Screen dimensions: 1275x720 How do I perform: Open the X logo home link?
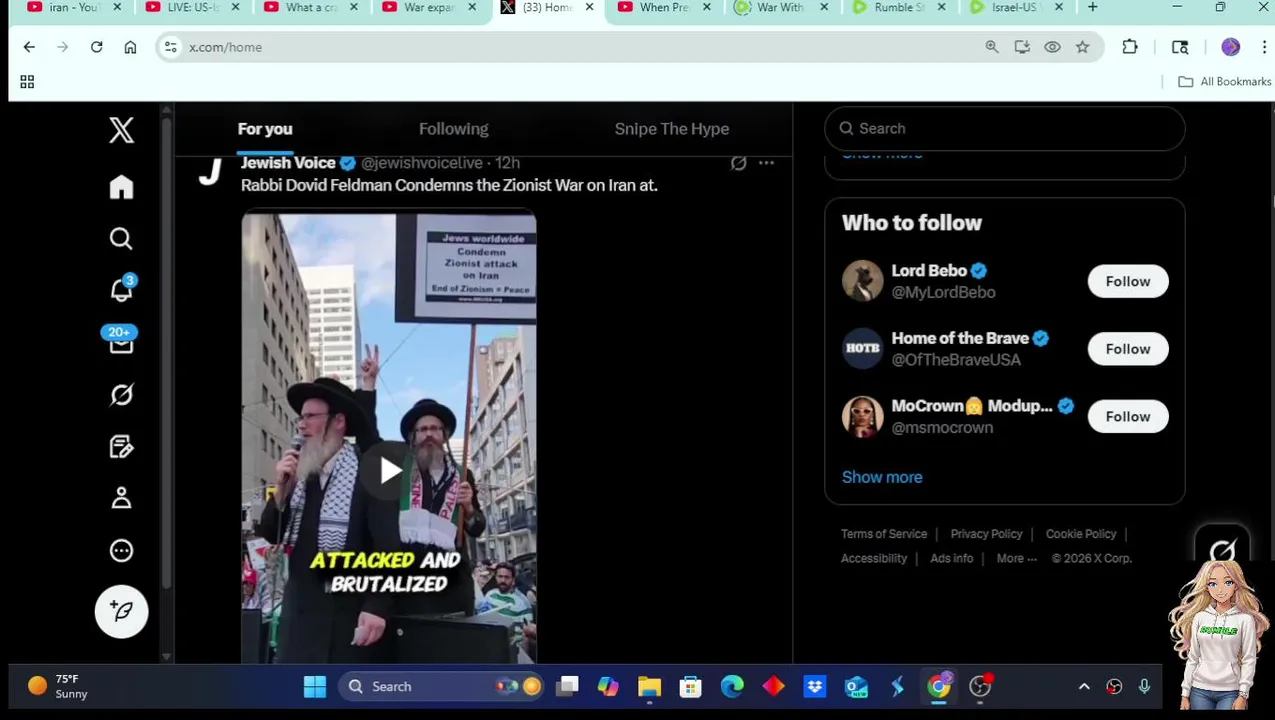point(121,130)
